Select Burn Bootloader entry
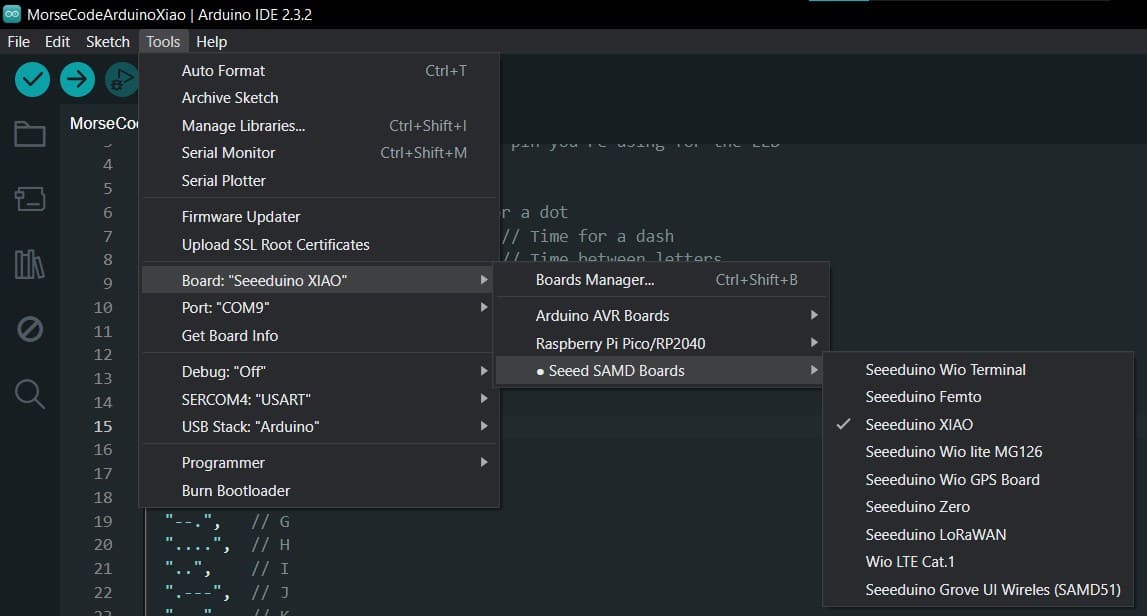 320,491
